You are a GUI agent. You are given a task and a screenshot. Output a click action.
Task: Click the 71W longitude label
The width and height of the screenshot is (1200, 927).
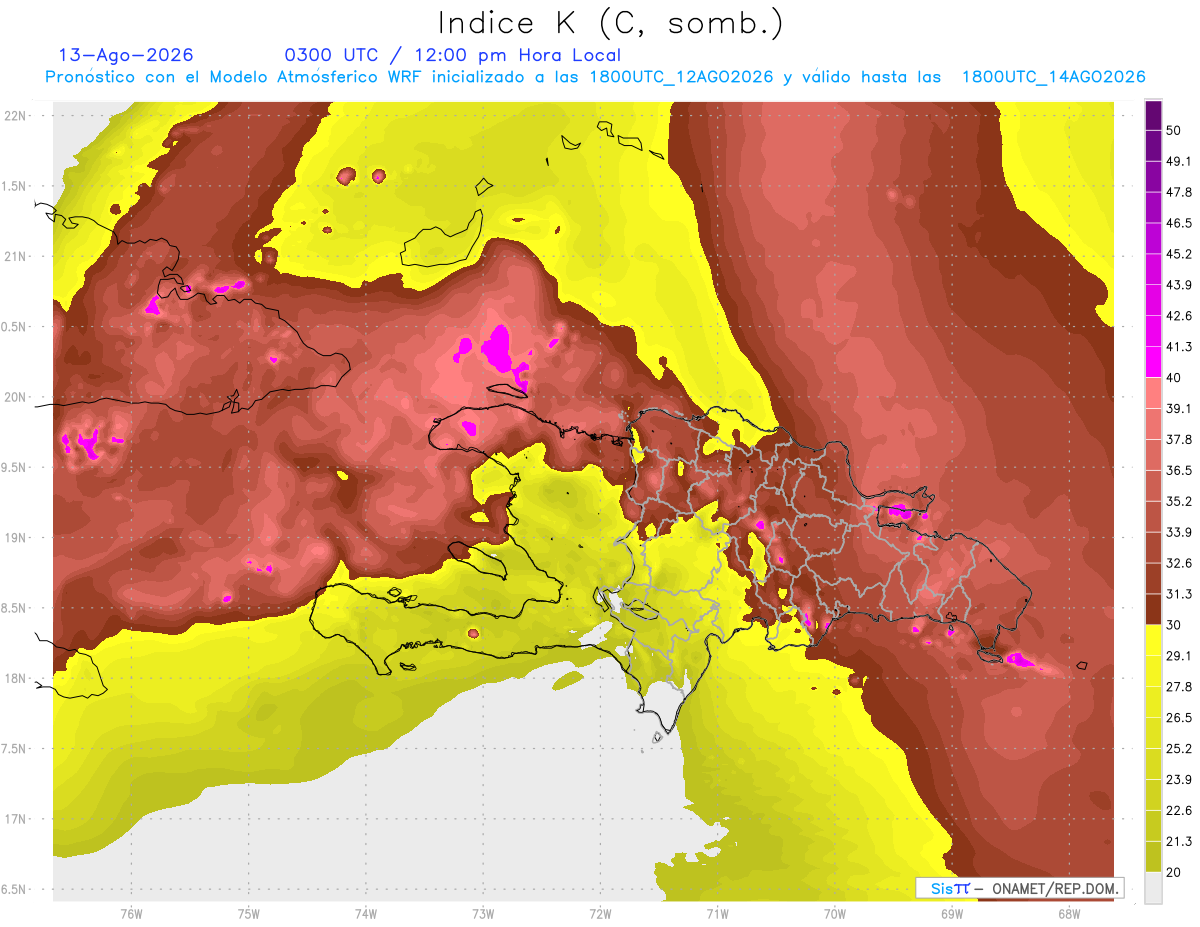pos(717,913)
